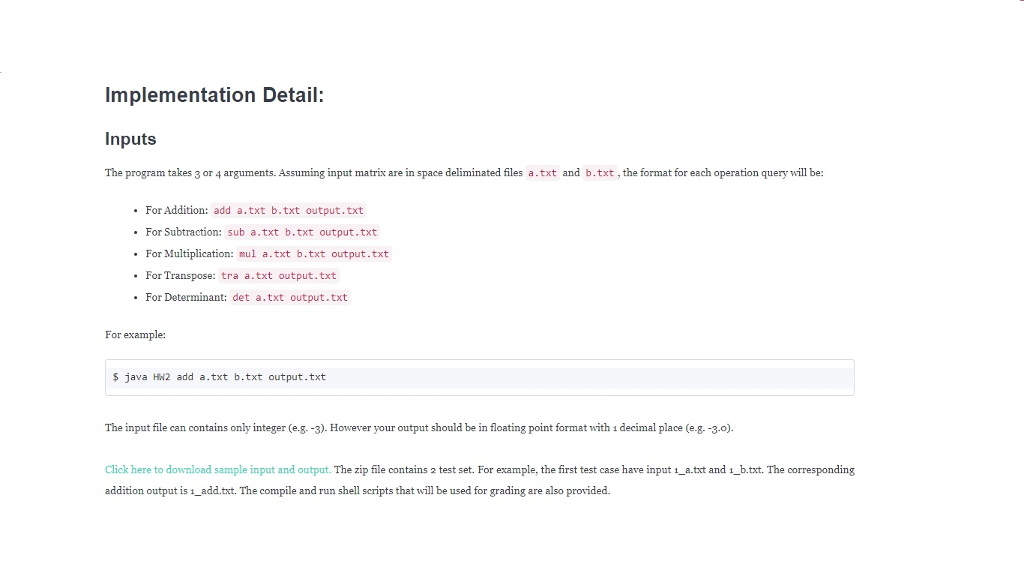Click the 'For example:' text
Viewport: 1024px width, 576px height.
pos(135,334)
